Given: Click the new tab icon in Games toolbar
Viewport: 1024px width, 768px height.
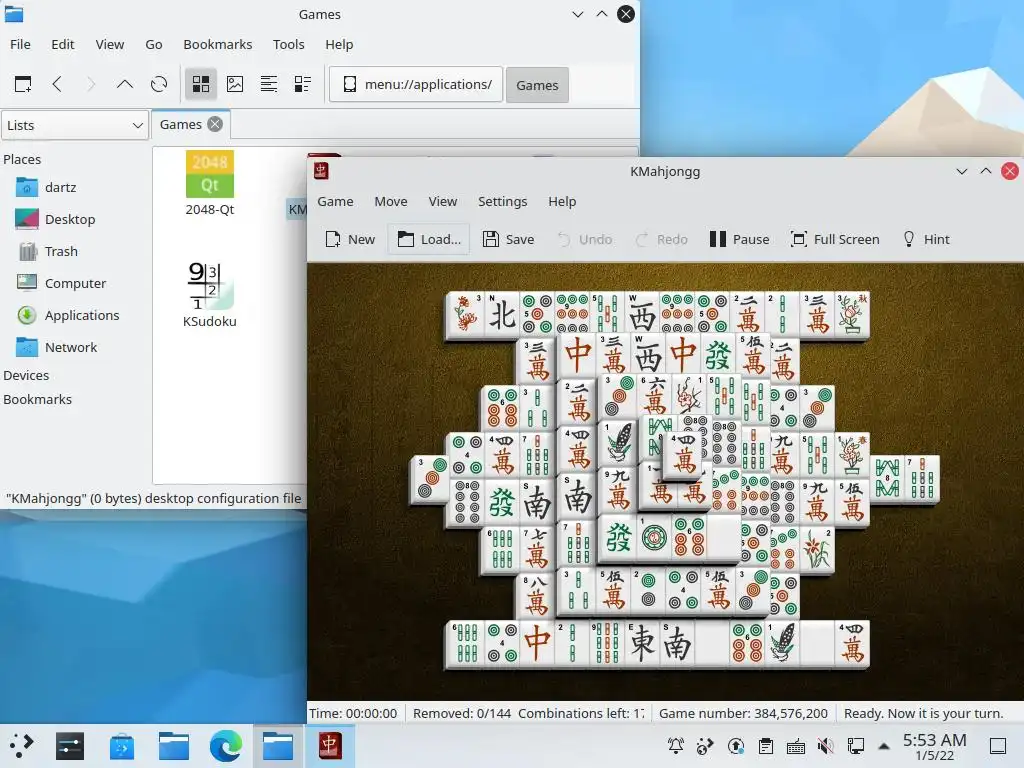Looking at the screenshot, I should tap(23, 84).
